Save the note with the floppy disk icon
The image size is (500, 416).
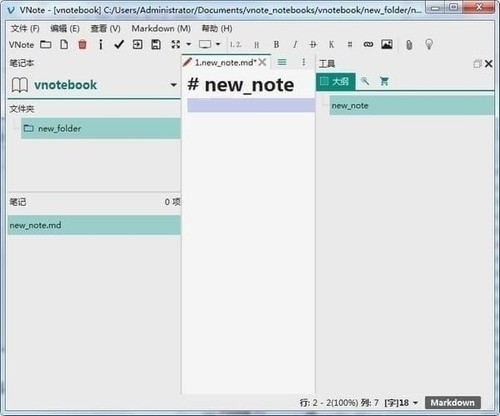(x=156, y=44)
